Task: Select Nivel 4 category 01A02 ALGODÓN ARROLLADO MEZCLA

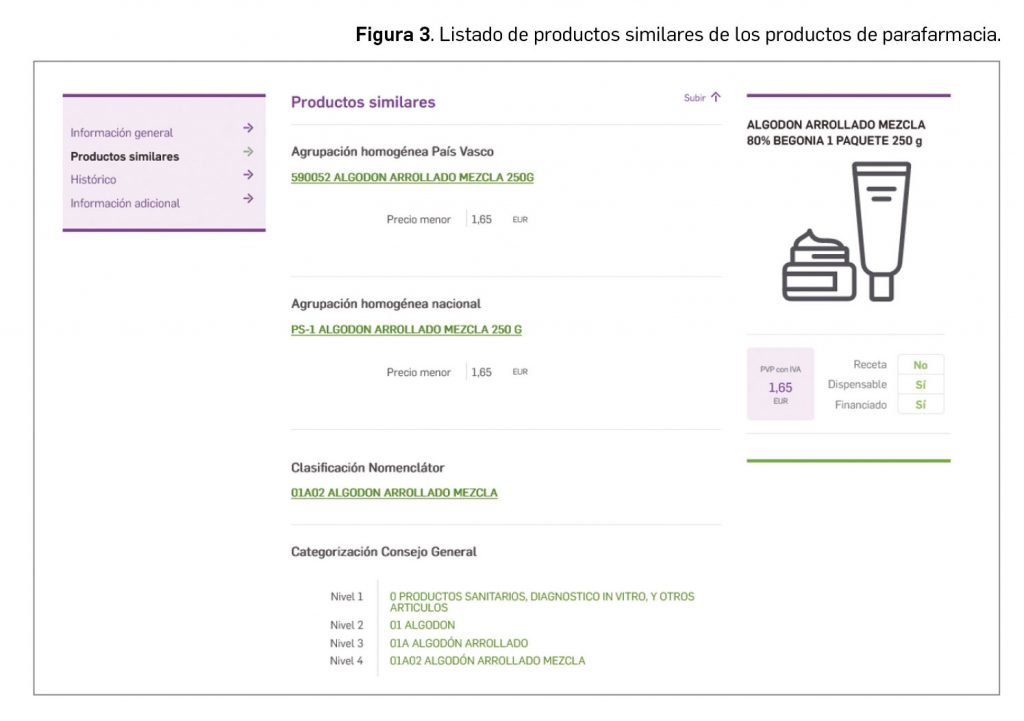Action: pos(487,661)
